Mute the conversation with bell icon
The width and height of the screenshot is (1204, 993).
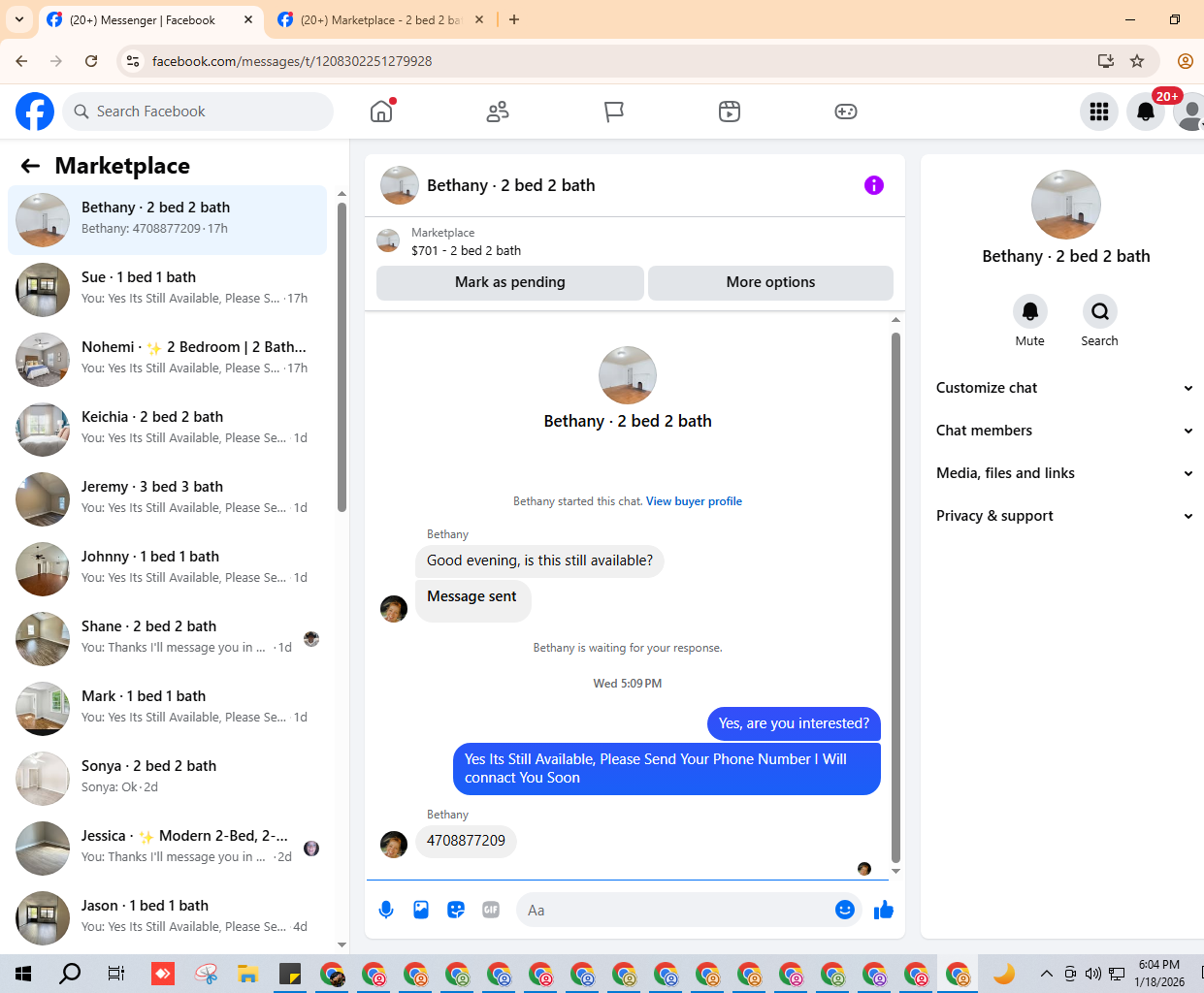(x=1030, y=311)
